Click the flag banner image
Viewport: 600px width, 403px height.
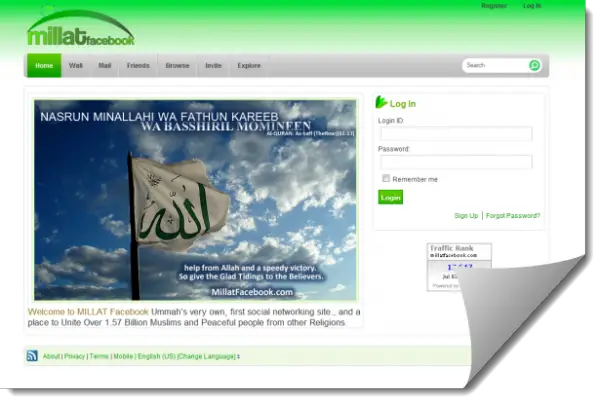pyautogui.click(x=195, y=200)
